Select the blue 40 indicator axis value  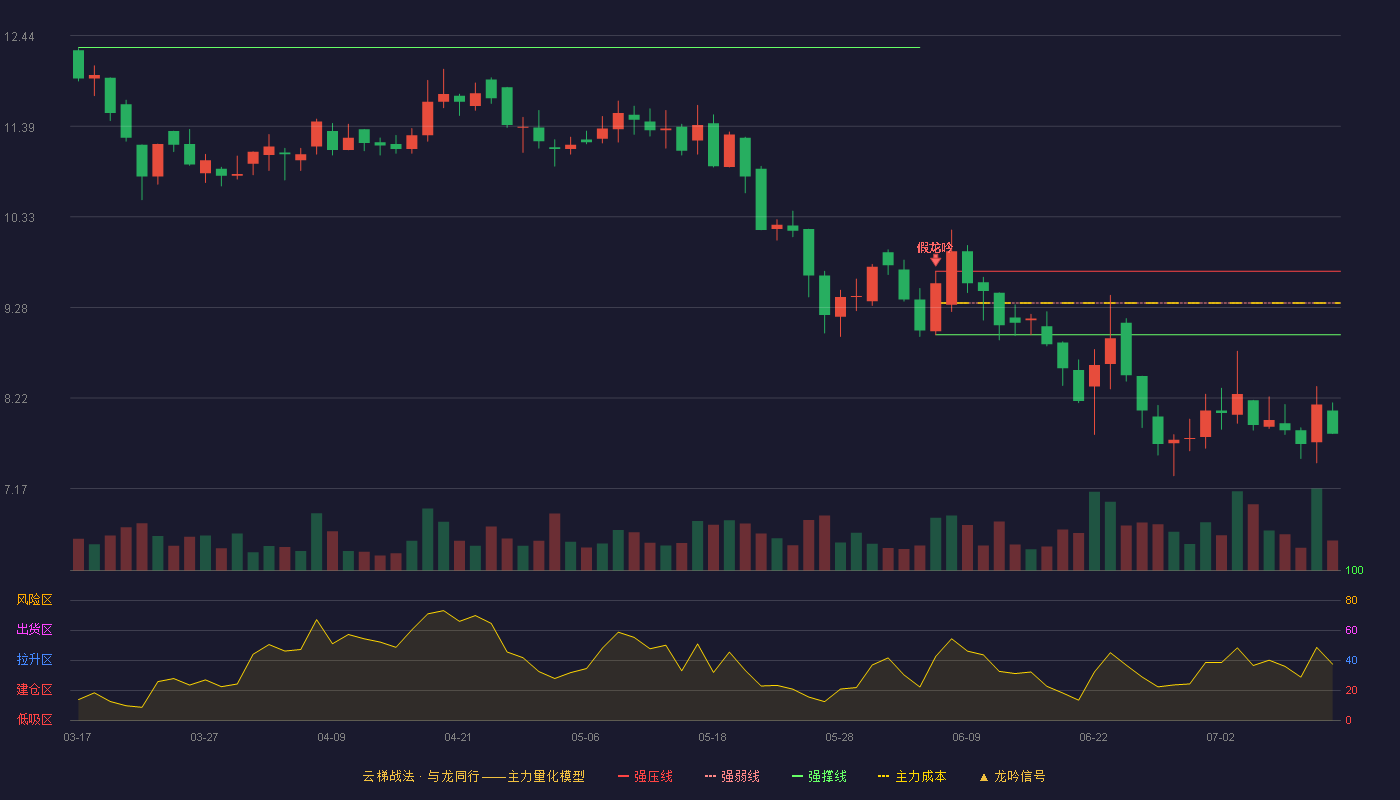click(x=1351, y=660)
